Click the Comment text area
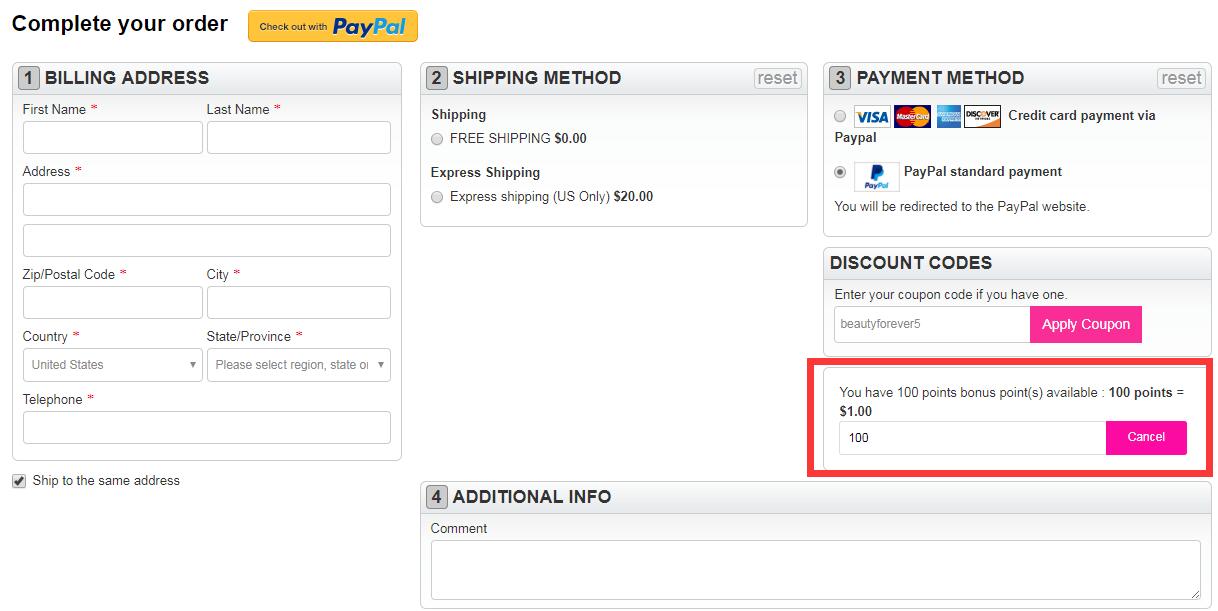 point(815,570)
